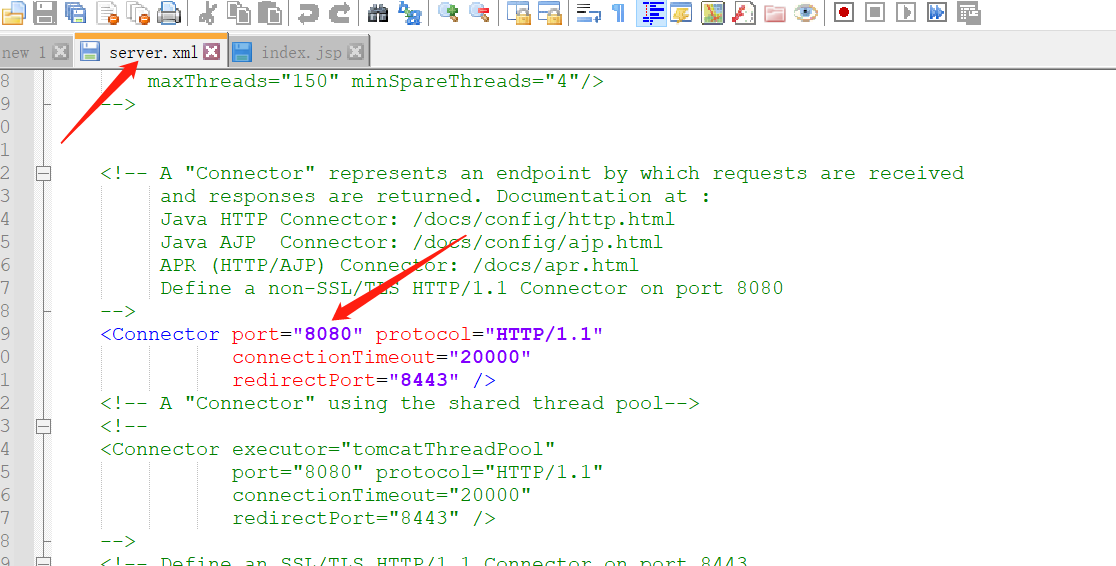Print the document using the printer icon
This screenshot has width=1116, height=566.
pyautogui.click(x=169, y=12)
